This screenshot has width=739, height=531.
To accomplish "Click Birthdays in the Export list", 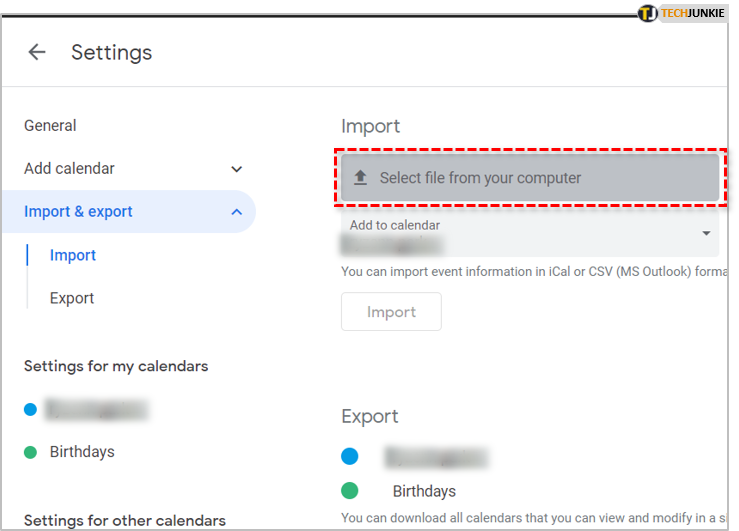I will click(424, 491).
